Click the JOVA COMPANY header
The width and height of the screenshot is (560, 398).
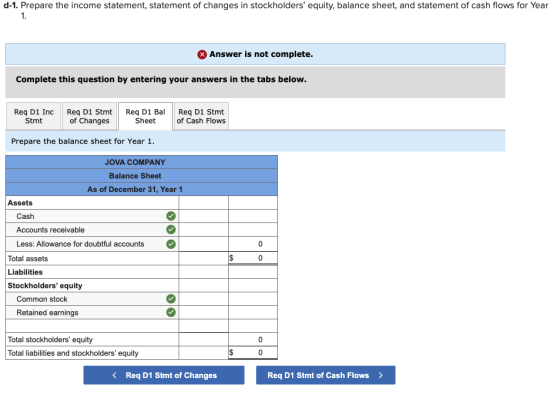point(141,162)
